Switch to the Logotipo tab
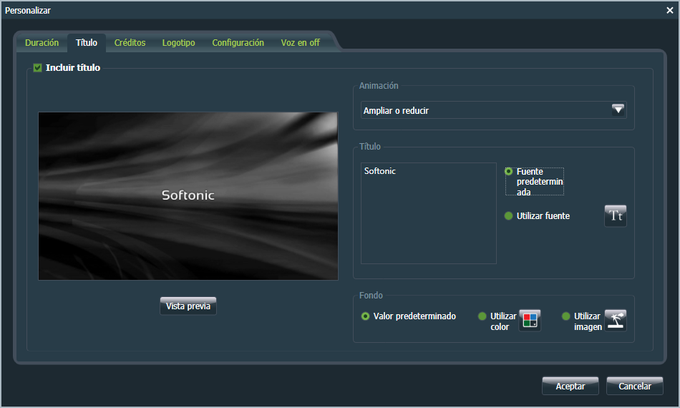The image size is (680, 408). (179, 43)
